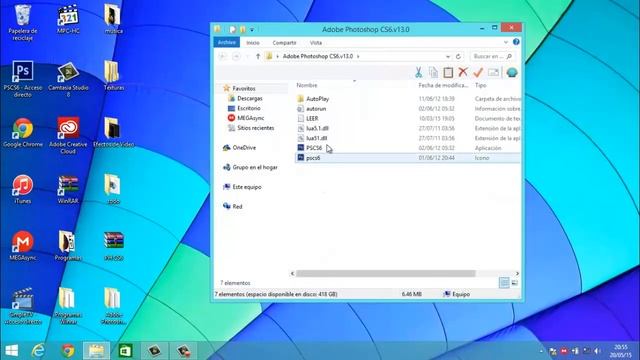Select Este equipo in navigation pane

click(247, 187)
